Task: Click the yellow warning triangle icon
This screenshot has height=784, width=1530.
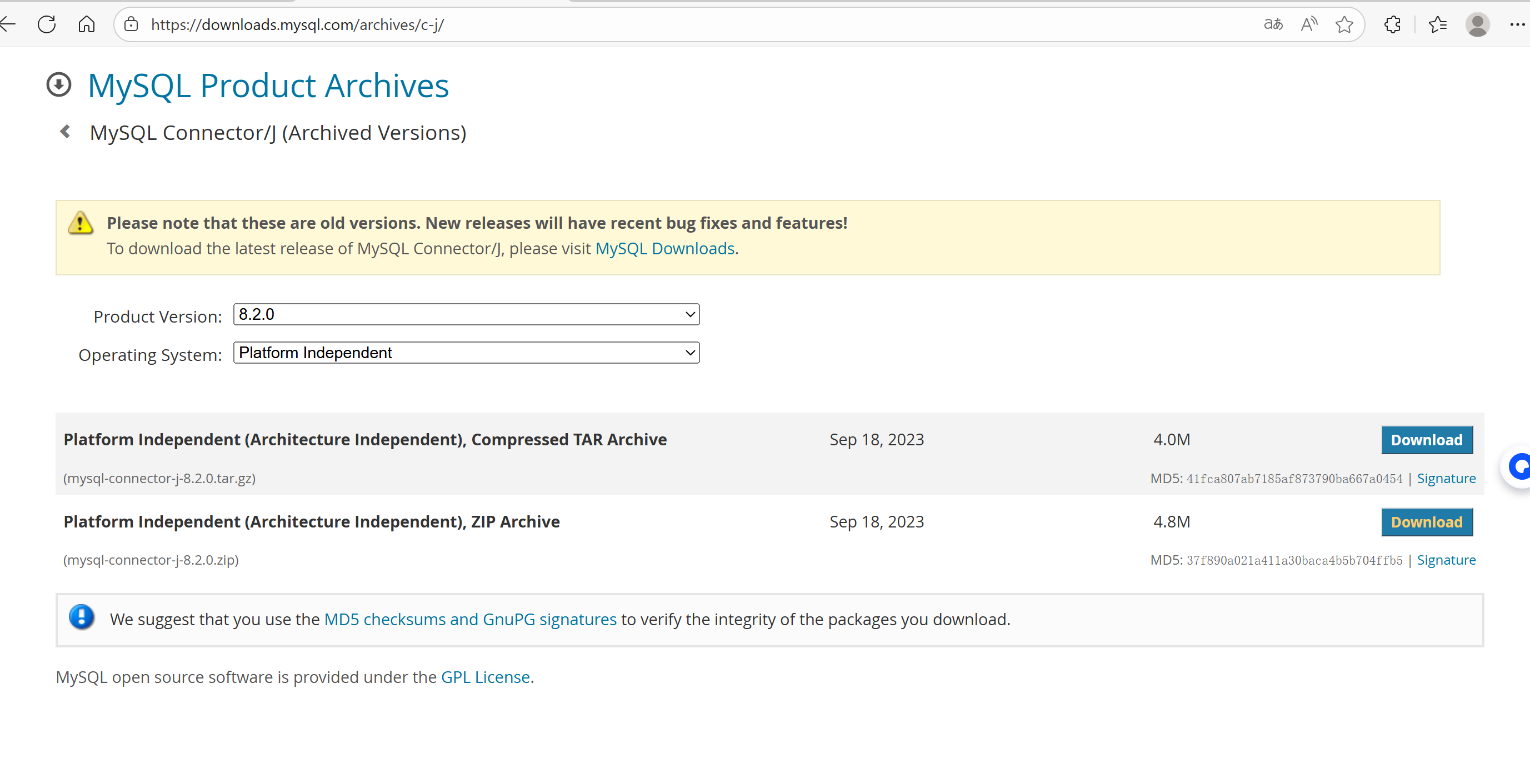Action: 80,223
